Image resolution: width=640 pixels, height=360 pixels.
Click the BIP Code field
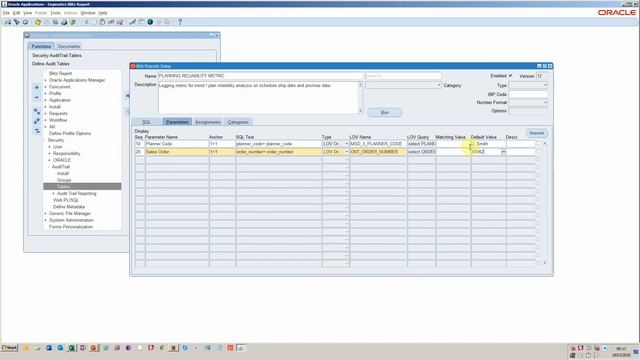tap(528, 94)
